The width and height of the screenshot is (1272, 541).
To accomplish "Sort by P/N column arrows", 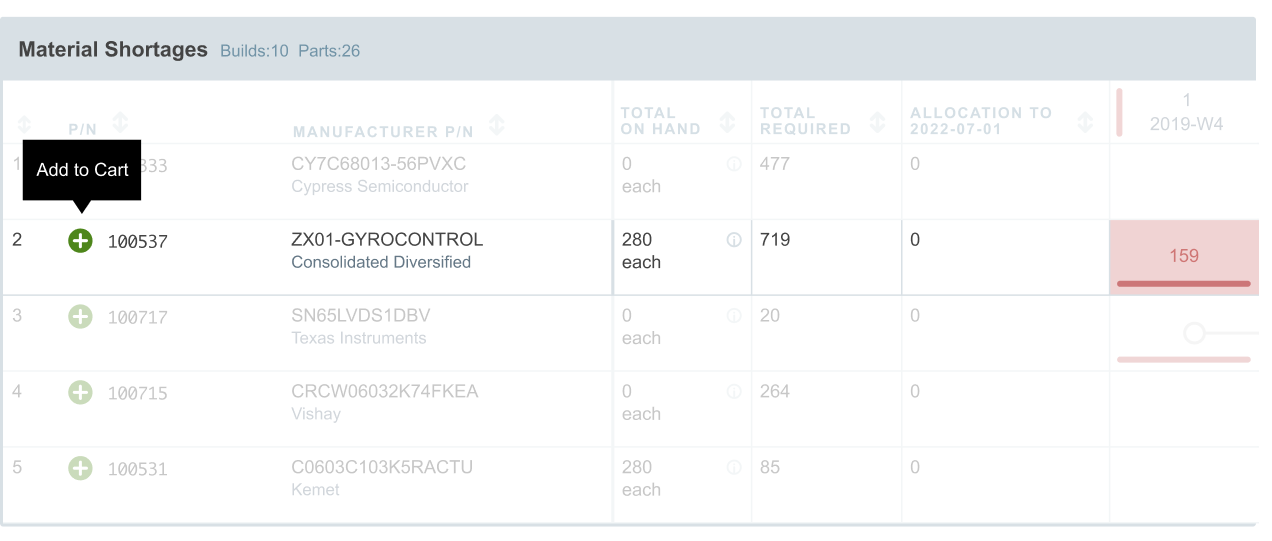I will pyautogui.click(x=120, y=123).
